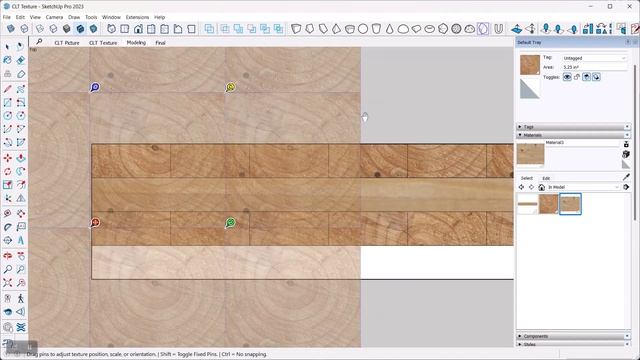Toggle Receive Shadows in Entity Info
This screenshot has width=640, height=360.
(596, 77)
